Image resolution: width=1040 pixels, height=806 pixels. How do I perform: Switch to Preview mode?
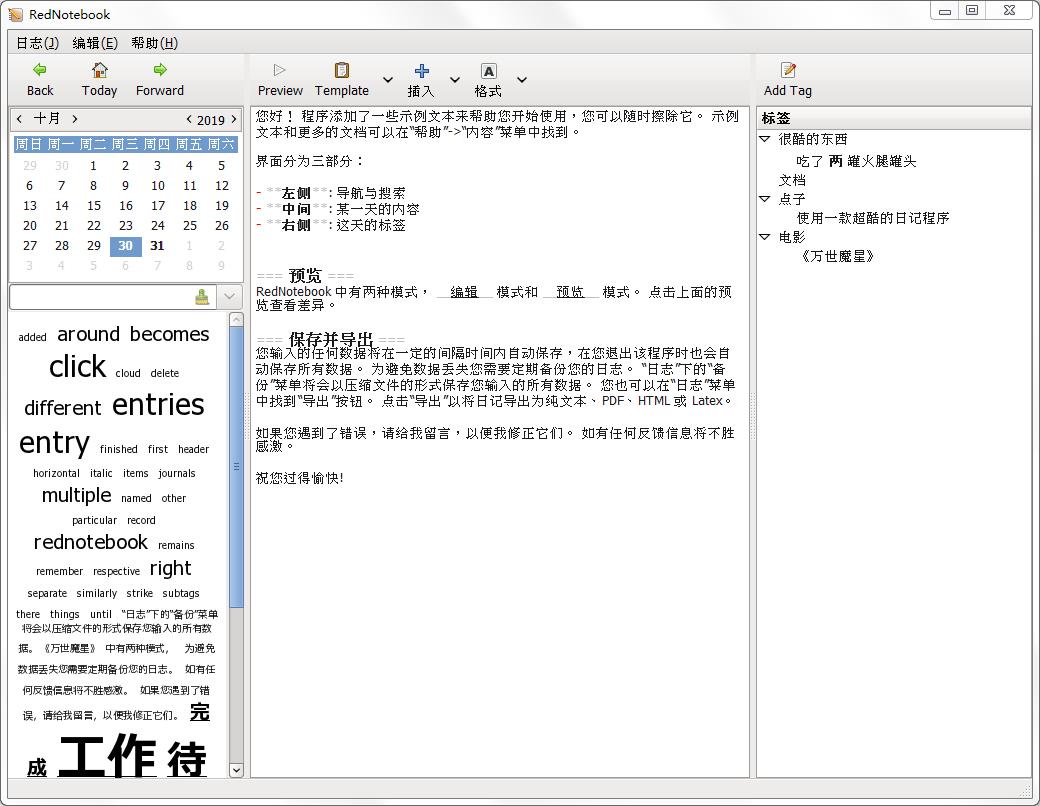tap(280, 70)
